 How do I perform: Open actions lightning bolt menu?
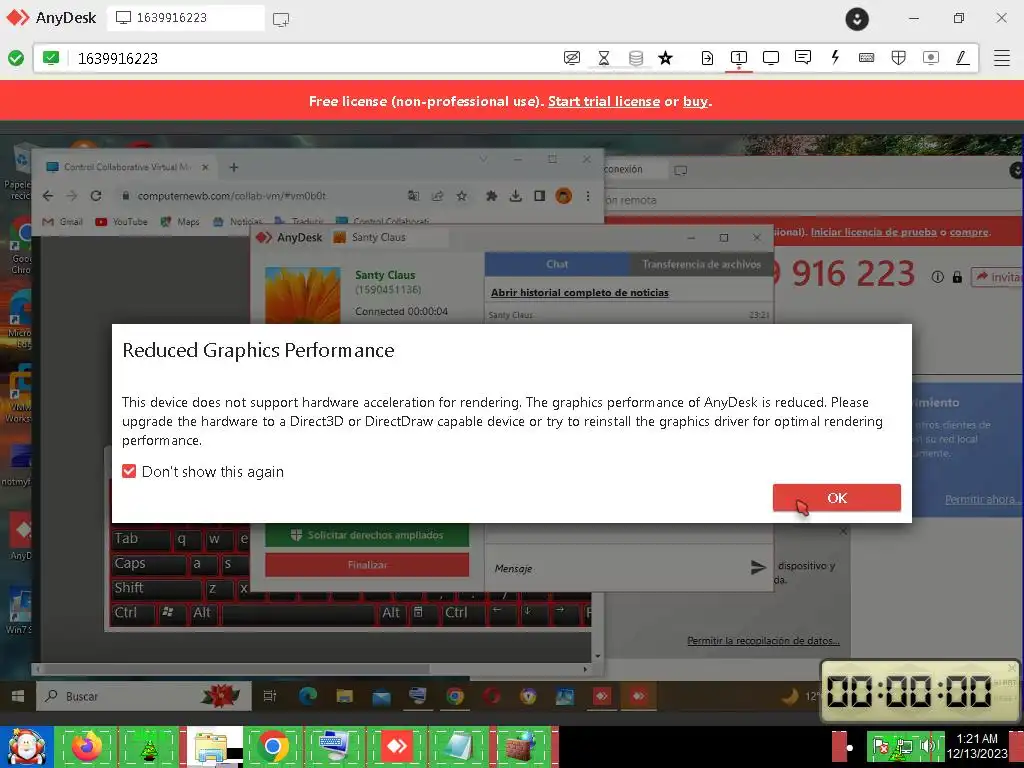(x=835, y=57)
